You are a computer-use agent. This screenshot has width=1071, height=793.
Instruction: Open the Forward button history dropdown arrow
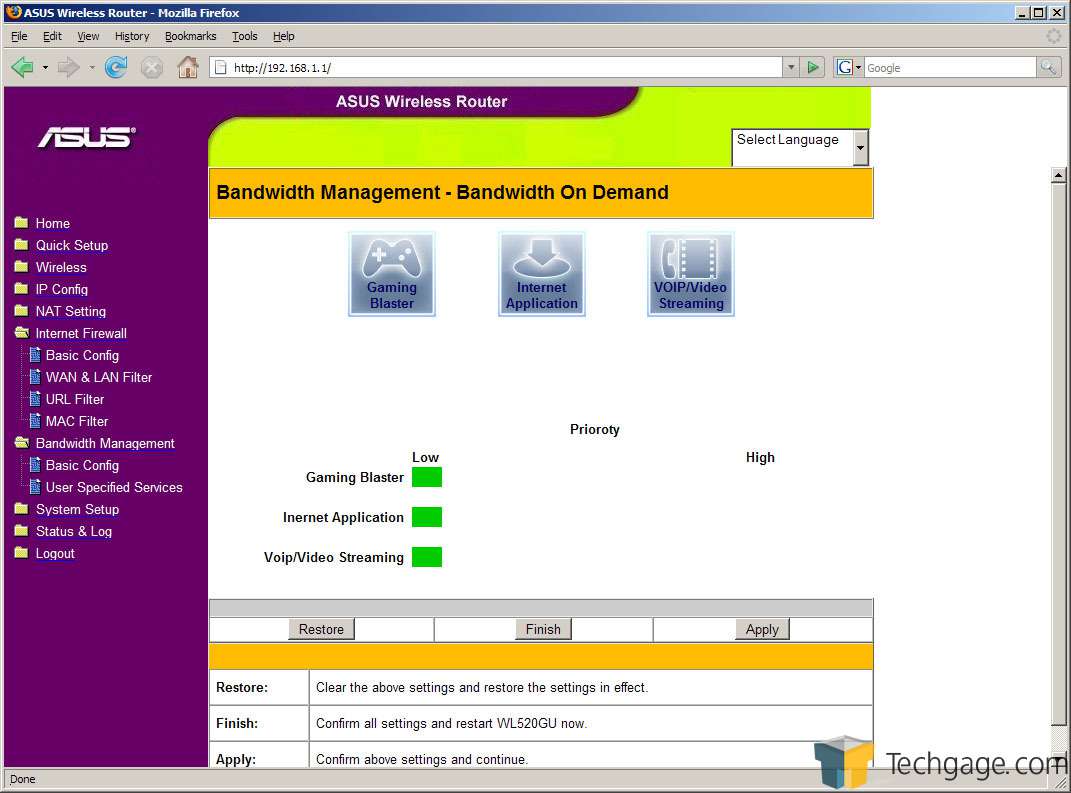point(92,68)
